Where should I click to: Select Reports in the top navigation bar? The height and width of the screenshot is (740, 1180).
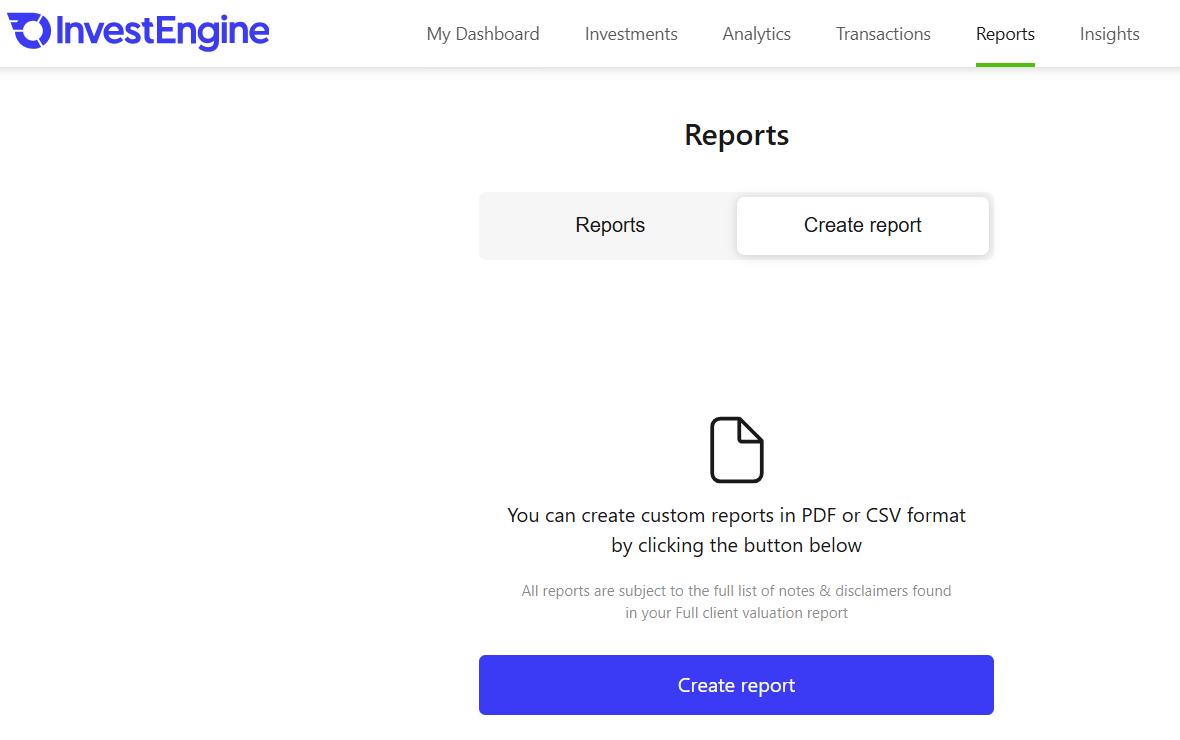tap(1005, 34)
